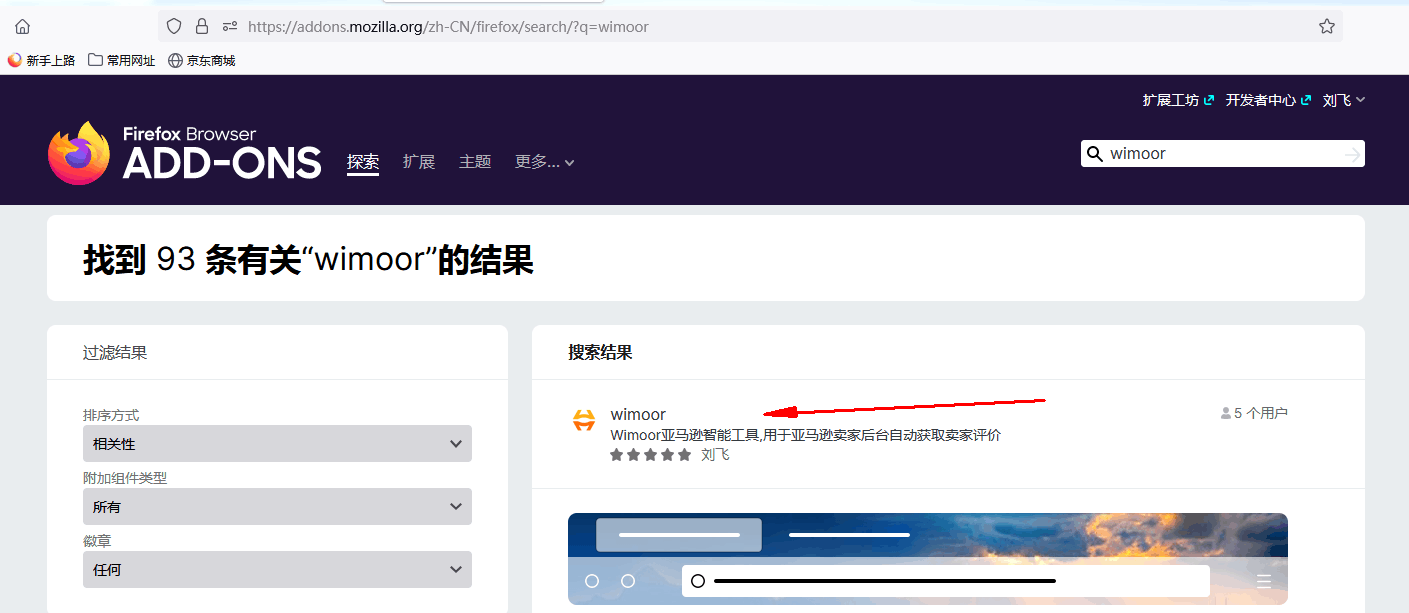Open the 新手上路 bookmark

click(42, 60)
